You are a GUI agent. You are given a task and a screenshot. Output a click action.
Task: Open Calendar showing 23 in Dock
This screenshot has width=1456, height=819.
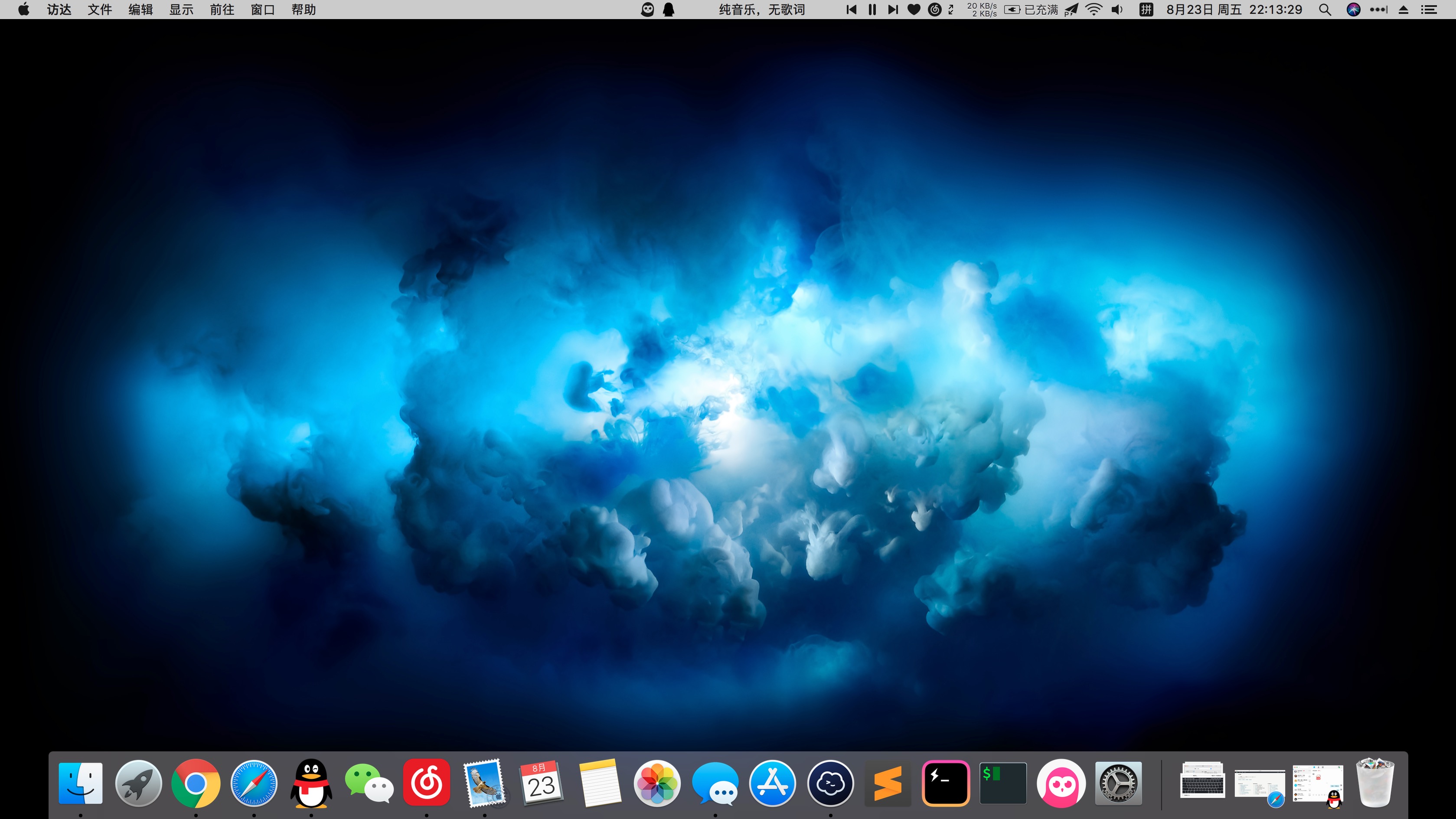tap(542, 783)
